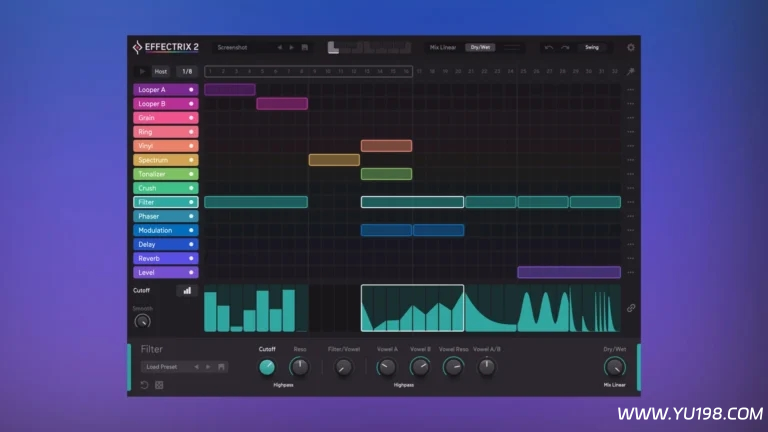Viewport: 768px width, 432px height.
Task: Click the Reso knob
Action: point(299,367)
